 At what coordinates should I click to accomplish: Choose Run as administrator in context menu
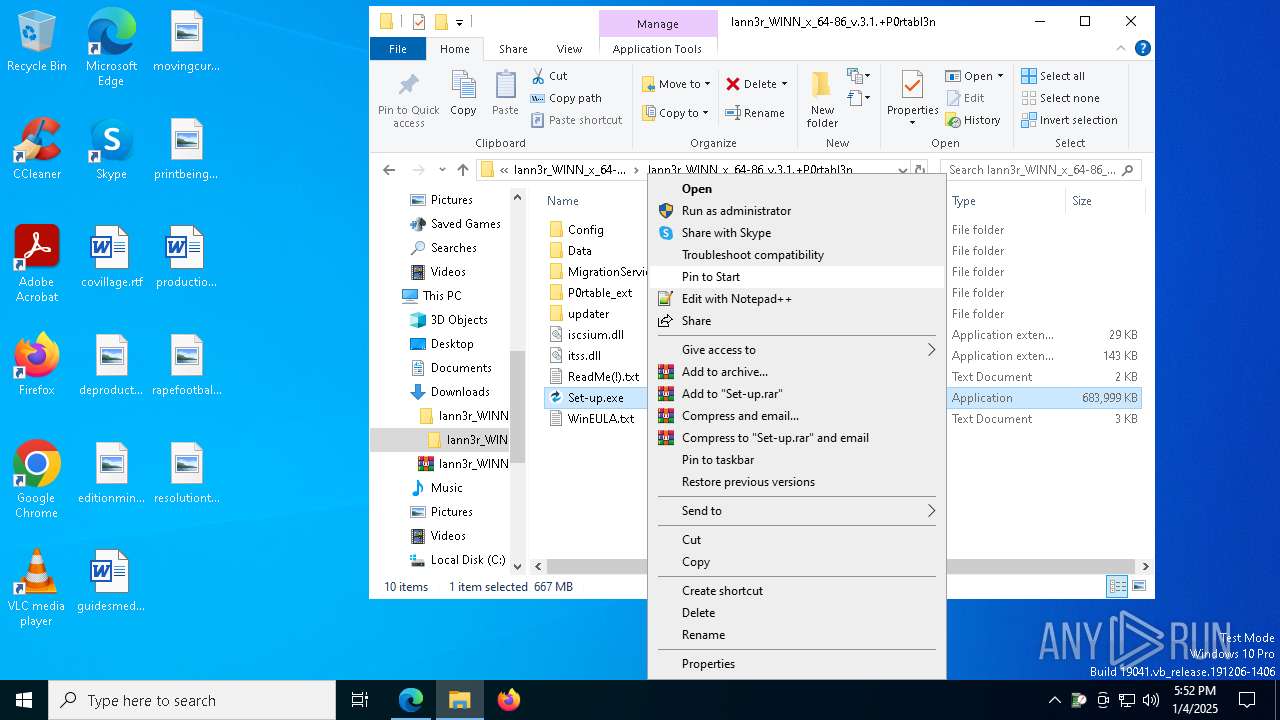(x=797, y=211)
